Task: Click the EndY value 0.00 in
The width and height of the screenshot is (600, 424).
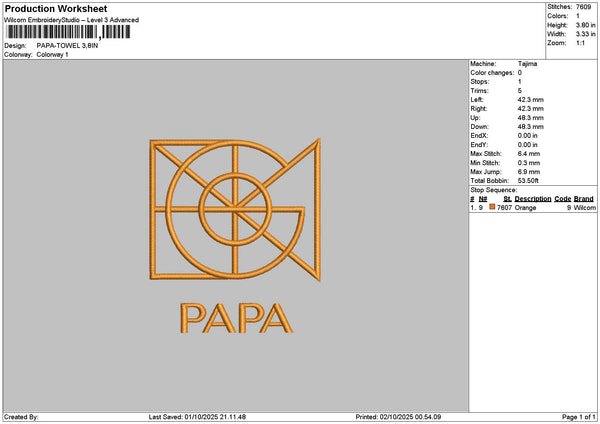Action: (528, 145)
